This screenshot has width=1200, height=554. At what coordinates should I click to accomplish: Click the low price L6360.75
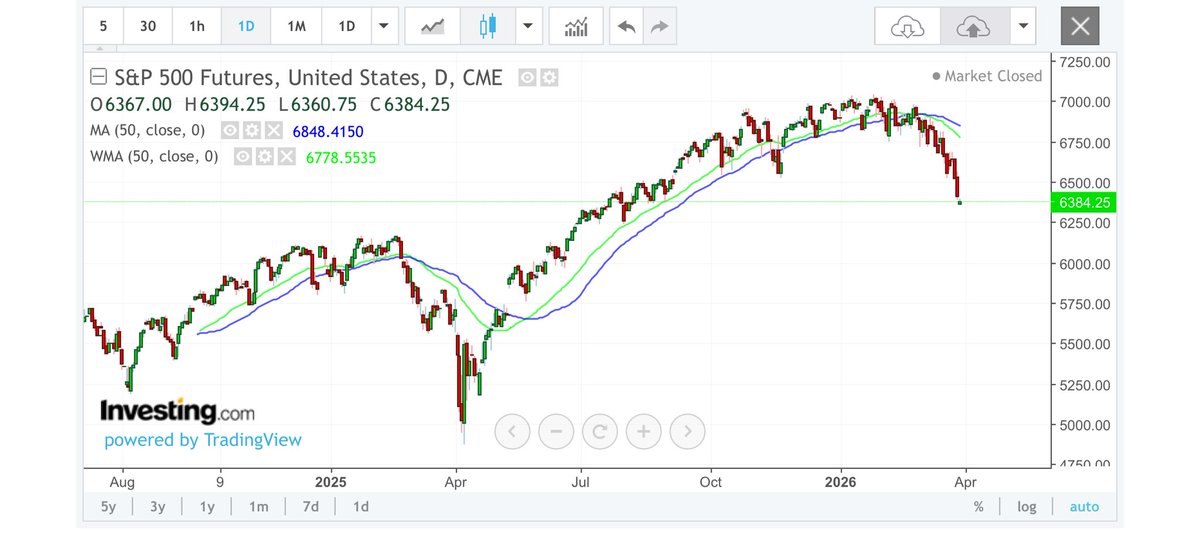(x=318, y=104)
